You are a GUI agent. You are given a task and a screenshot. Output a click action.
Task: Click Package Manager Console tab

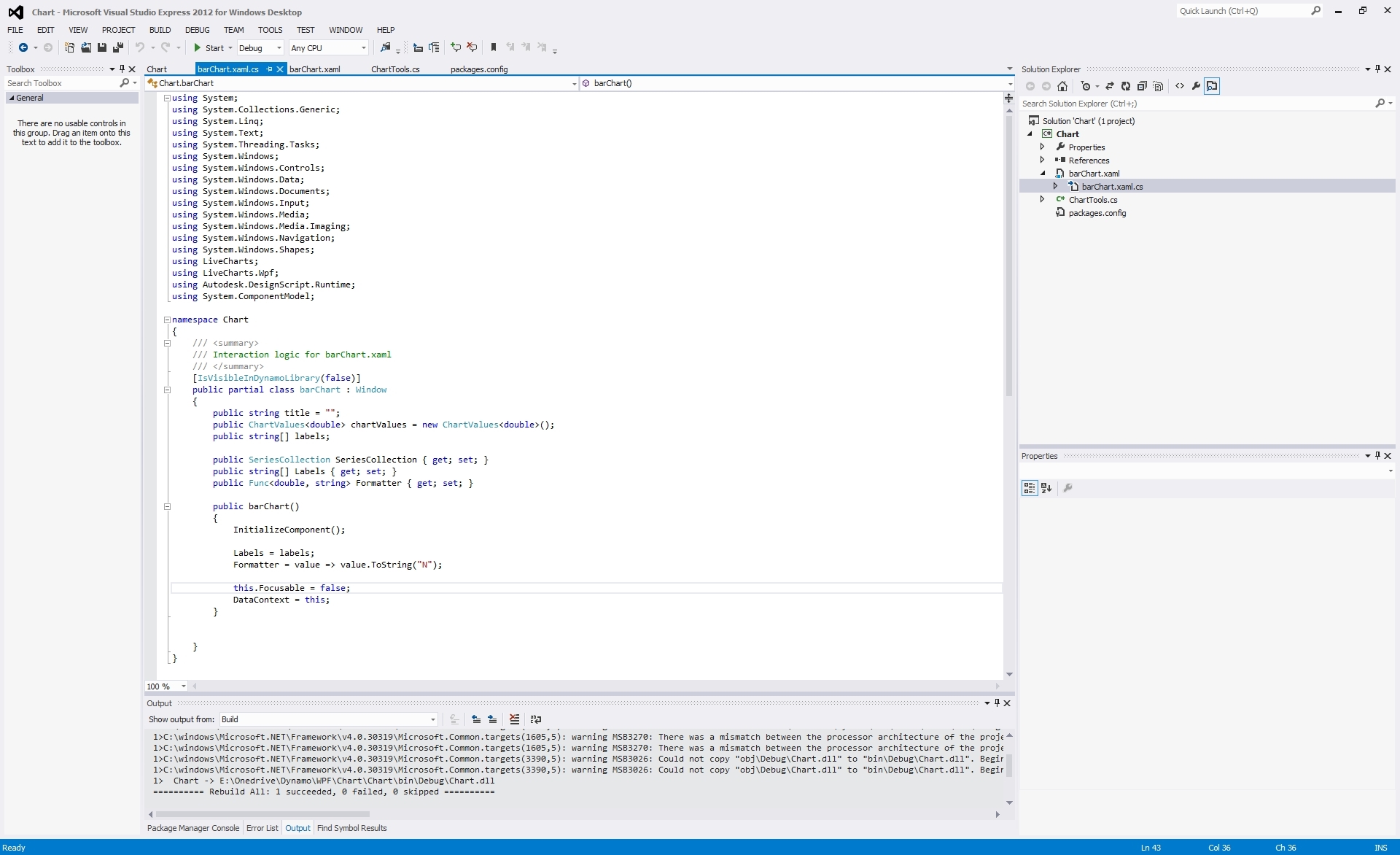click(x=193, y=828)
